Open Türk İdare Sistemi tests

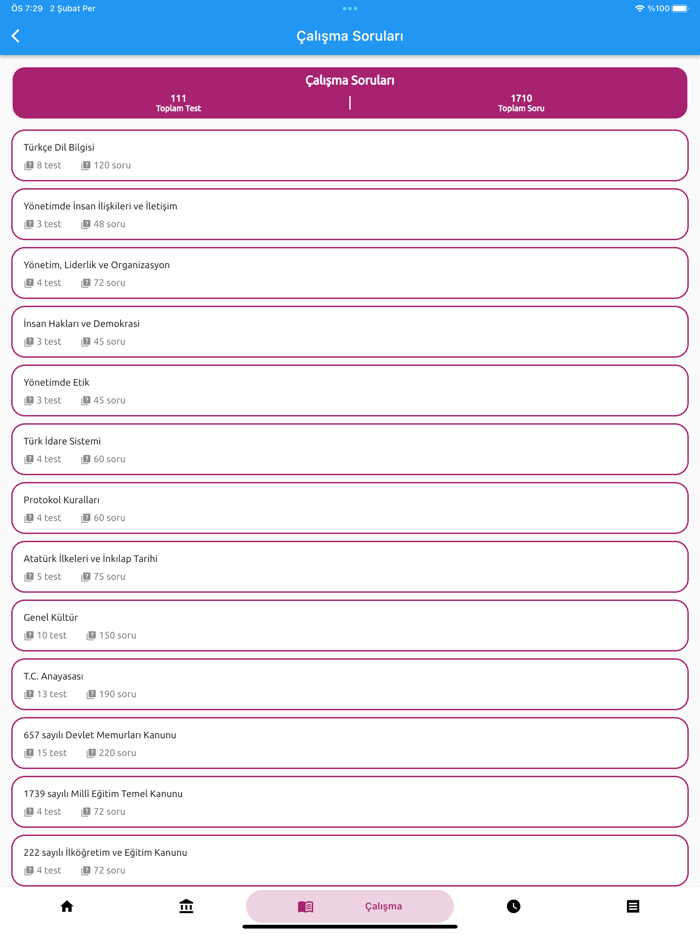[x=350, y=449]
